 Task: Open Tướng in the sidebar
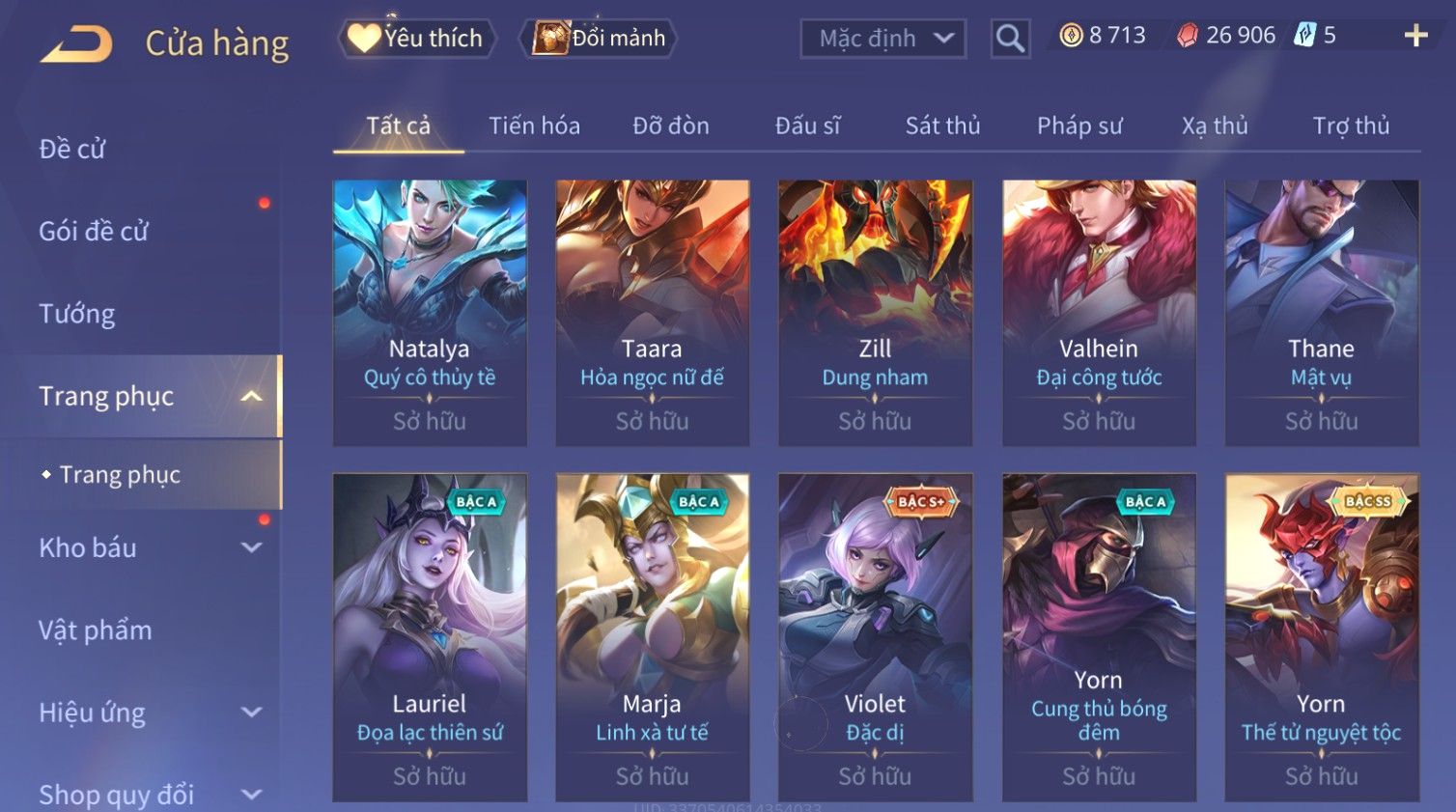coord(77,314)
